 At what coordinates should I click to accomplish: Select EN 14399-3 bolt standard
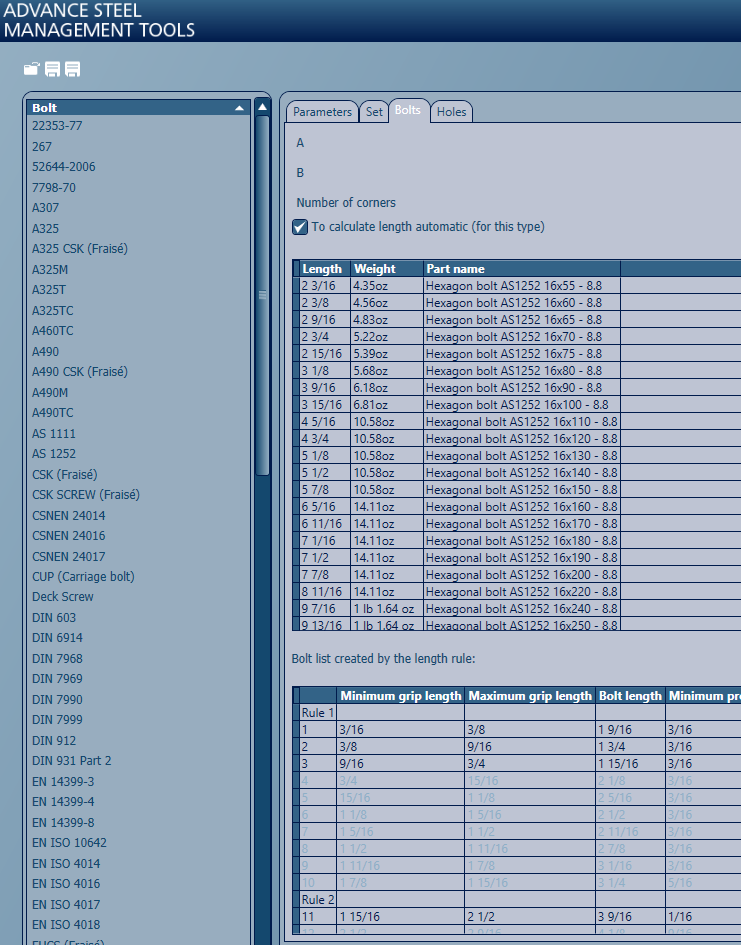coord(63,782)
